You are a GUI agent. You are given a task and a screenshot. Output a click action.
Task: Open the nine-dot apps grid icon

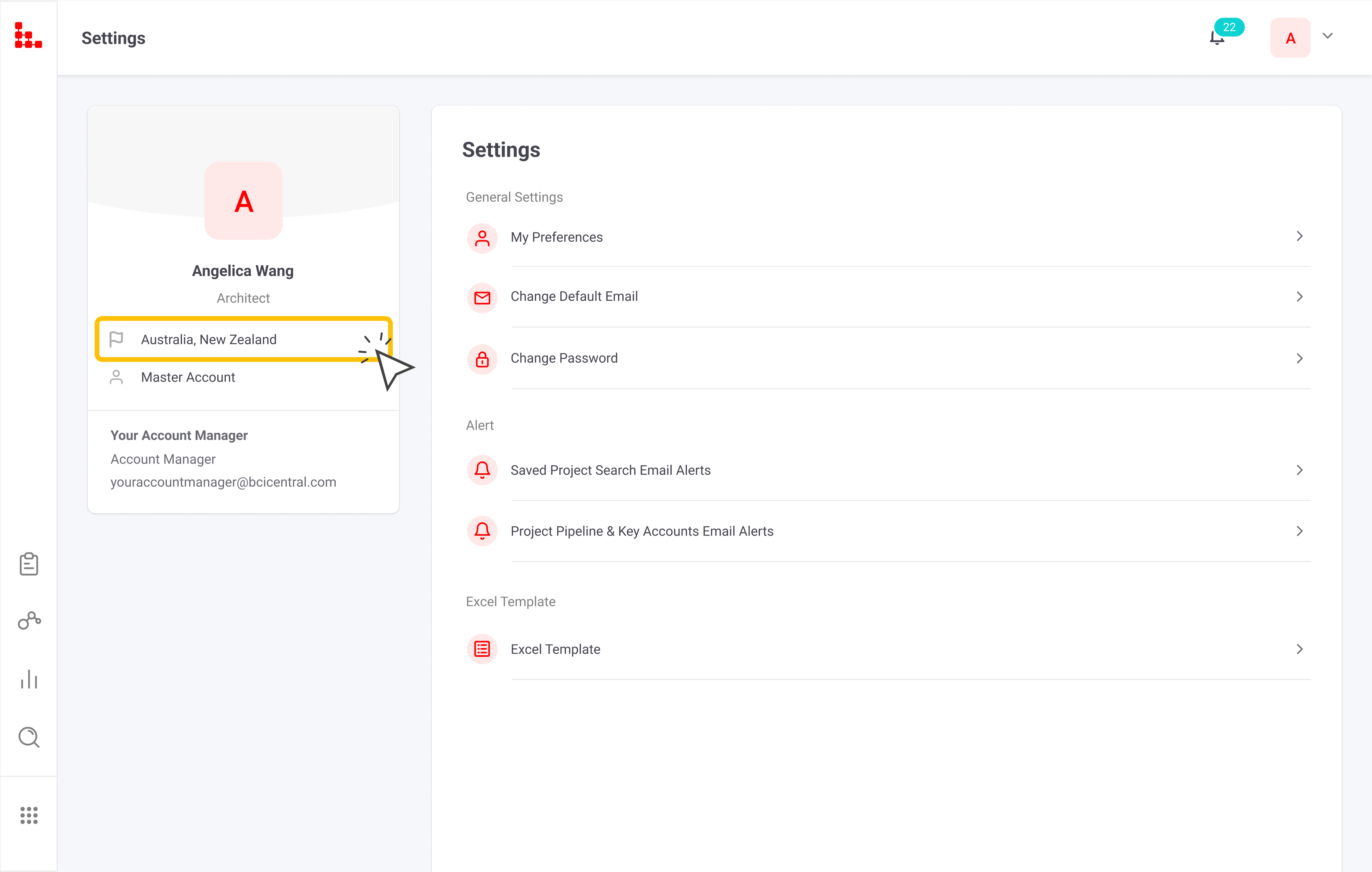(29, 815)
